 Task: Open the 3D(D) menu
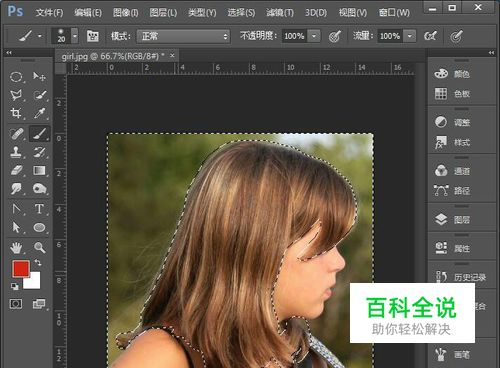pos(316,13)
